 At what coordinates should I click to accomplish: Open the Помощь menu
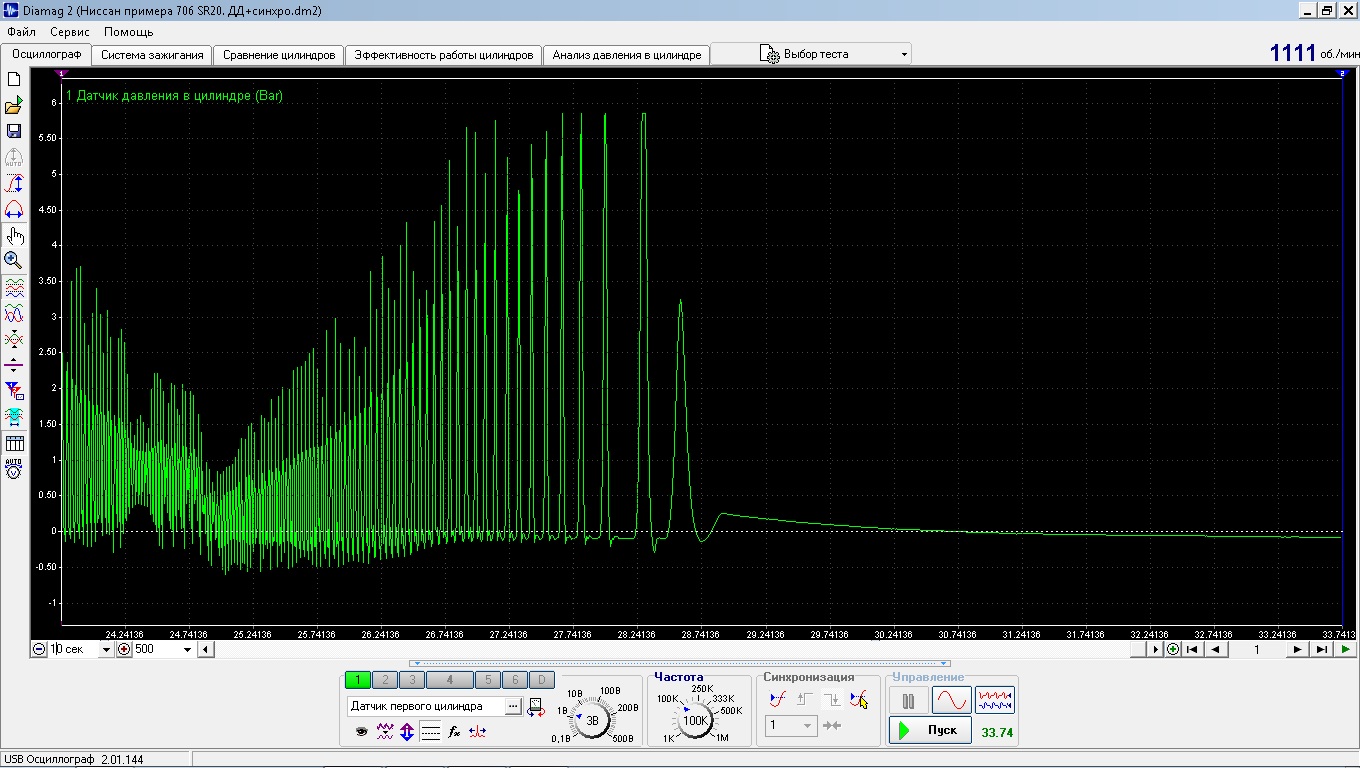click(129, 32)
